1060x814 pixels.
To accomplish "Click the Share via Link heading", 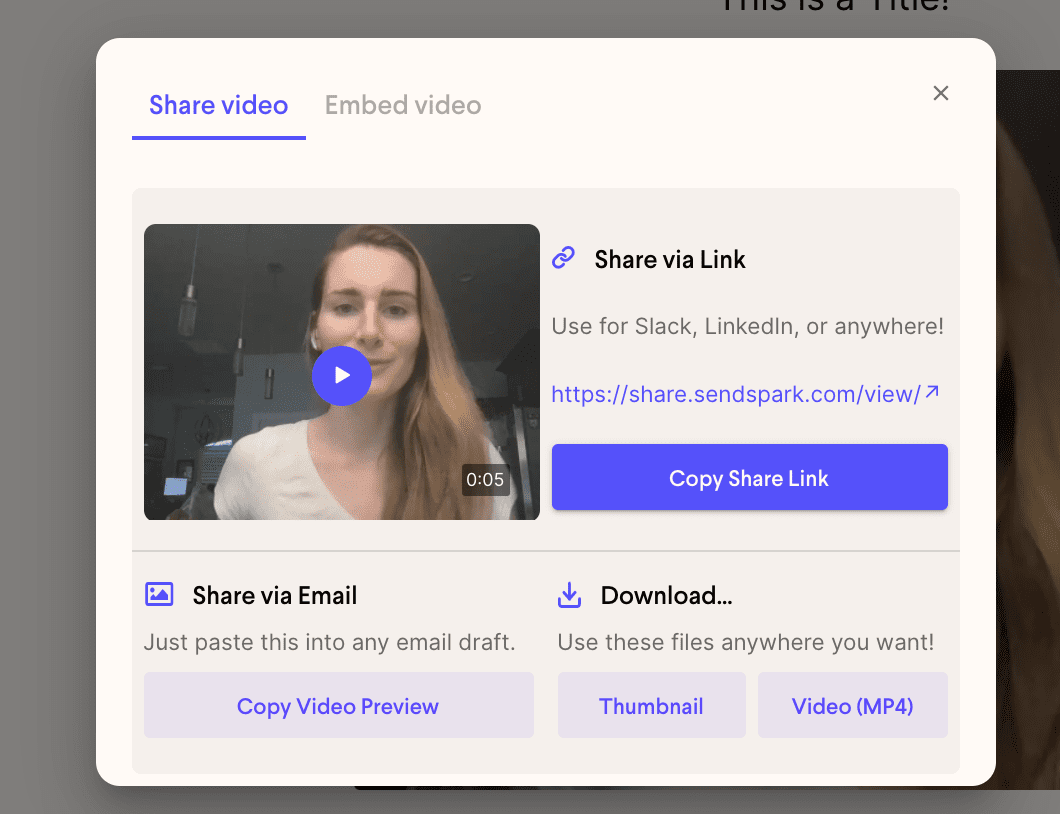I will [x=669, y=259].
